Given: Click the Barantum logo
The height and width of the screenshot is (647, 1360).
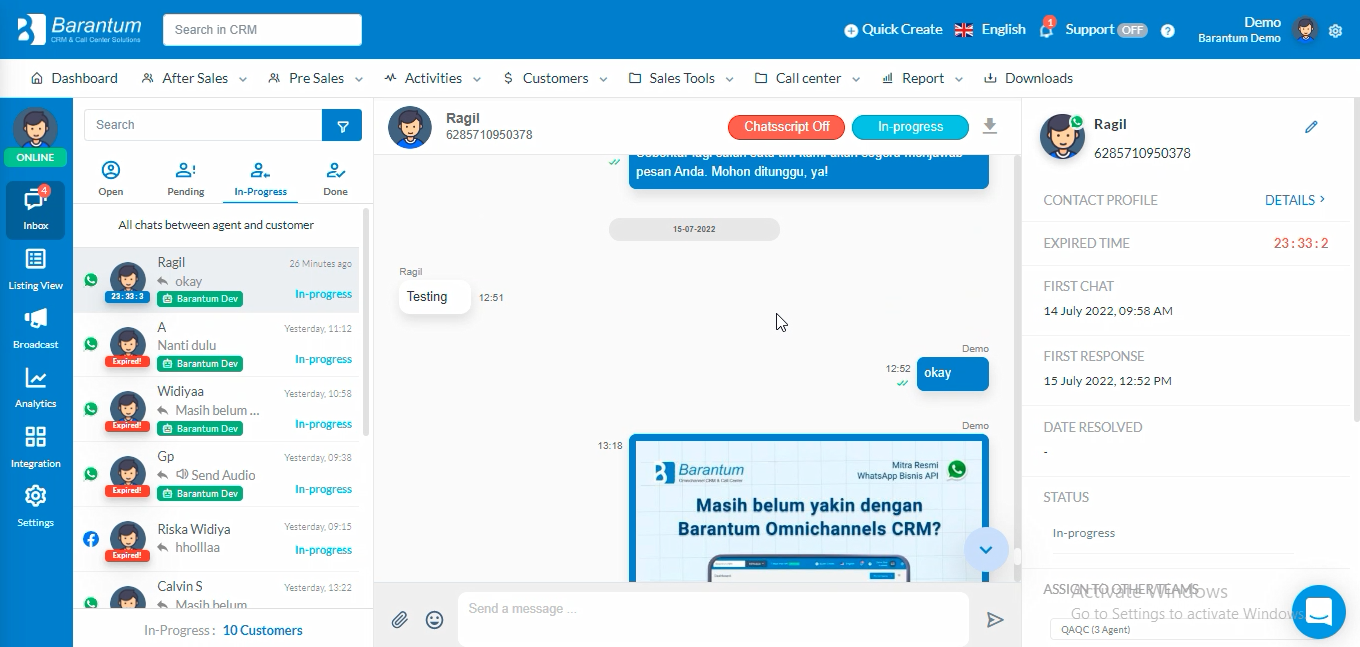Looking at the screenshot, I should (80, 29).
